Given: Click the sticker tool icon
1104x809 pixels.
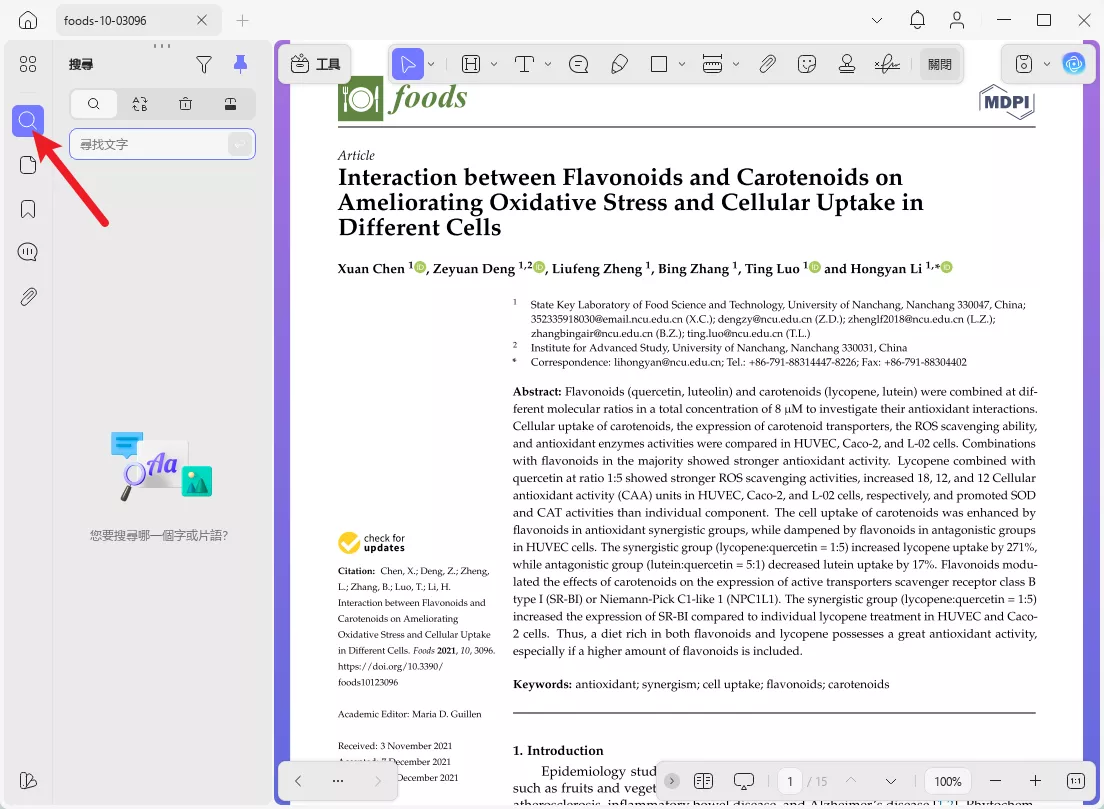Looking at the screenshot, I should tap(807, 65).
